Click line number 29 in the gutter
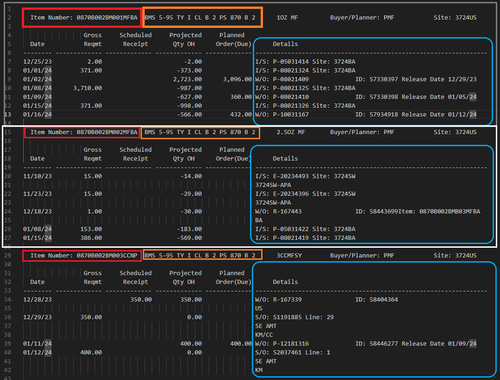Viewport: 500px width, 380px height. [8, 256]
